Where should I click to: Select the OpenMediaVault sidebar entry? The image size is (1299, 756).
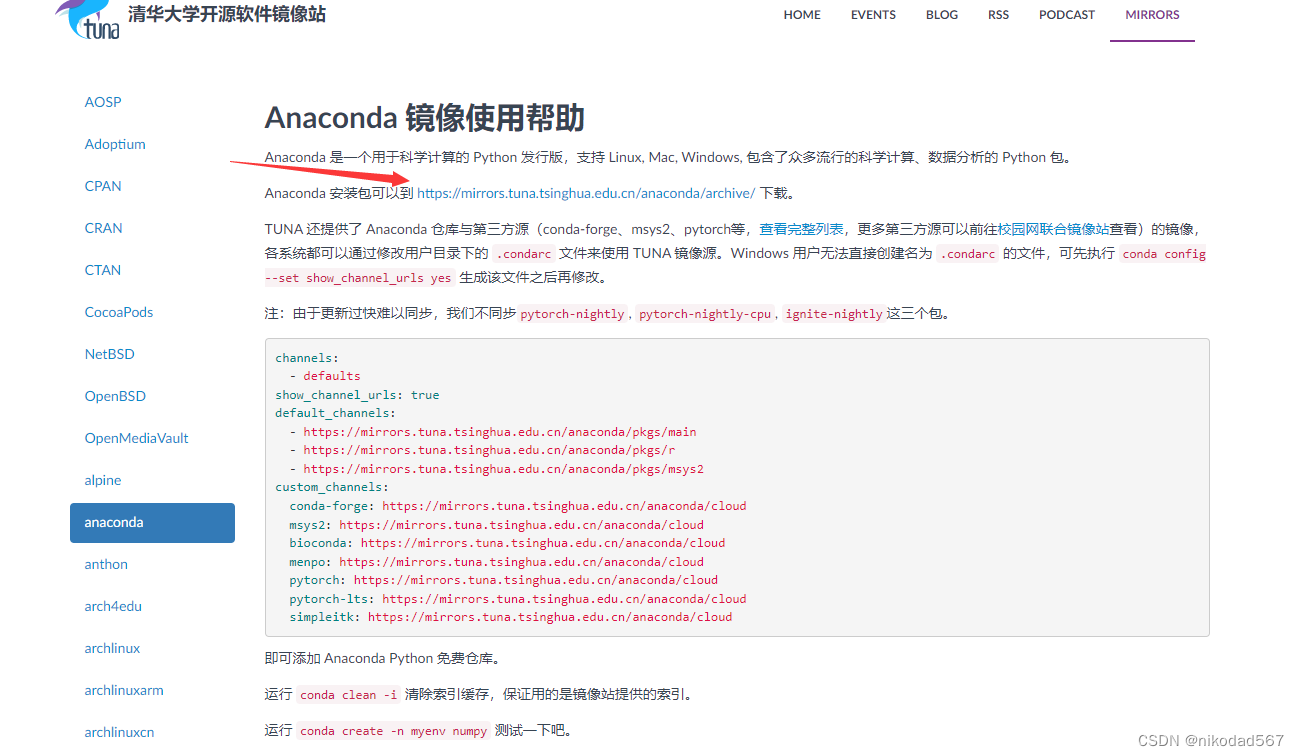coord(136,437)
